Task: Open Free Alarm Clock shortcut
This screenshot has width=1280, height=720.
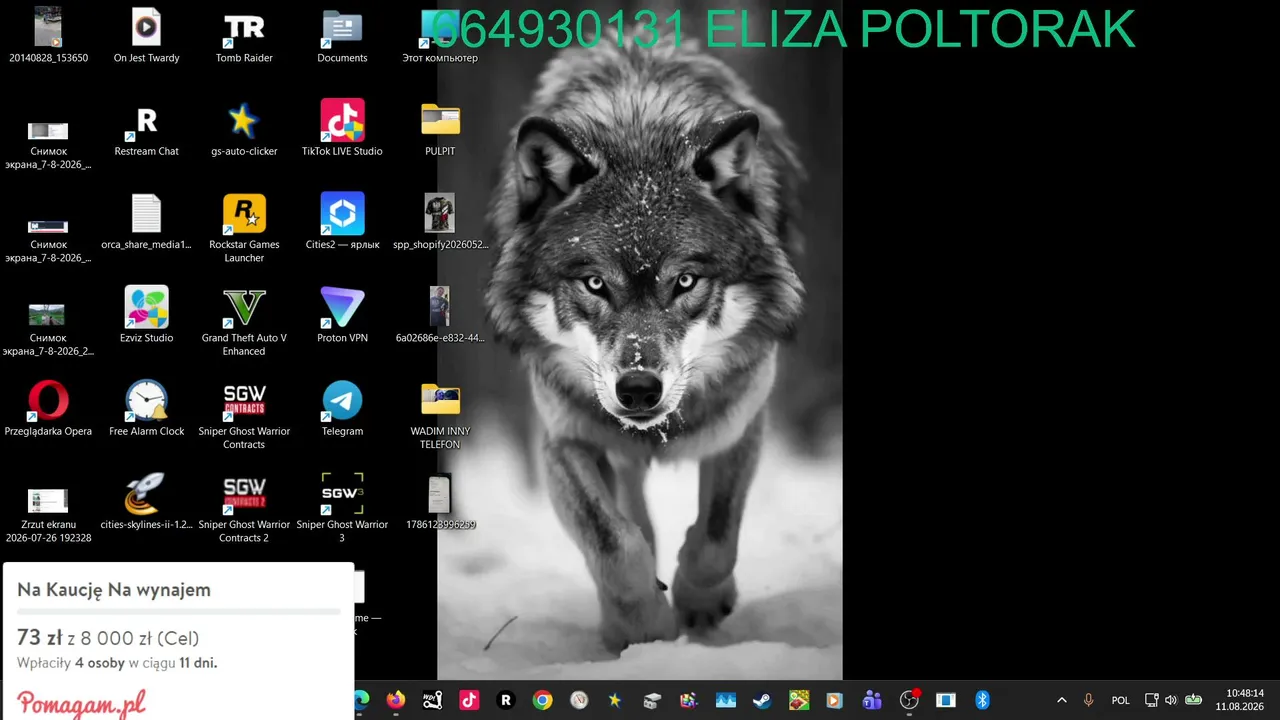Action: [x=146, y=410]
